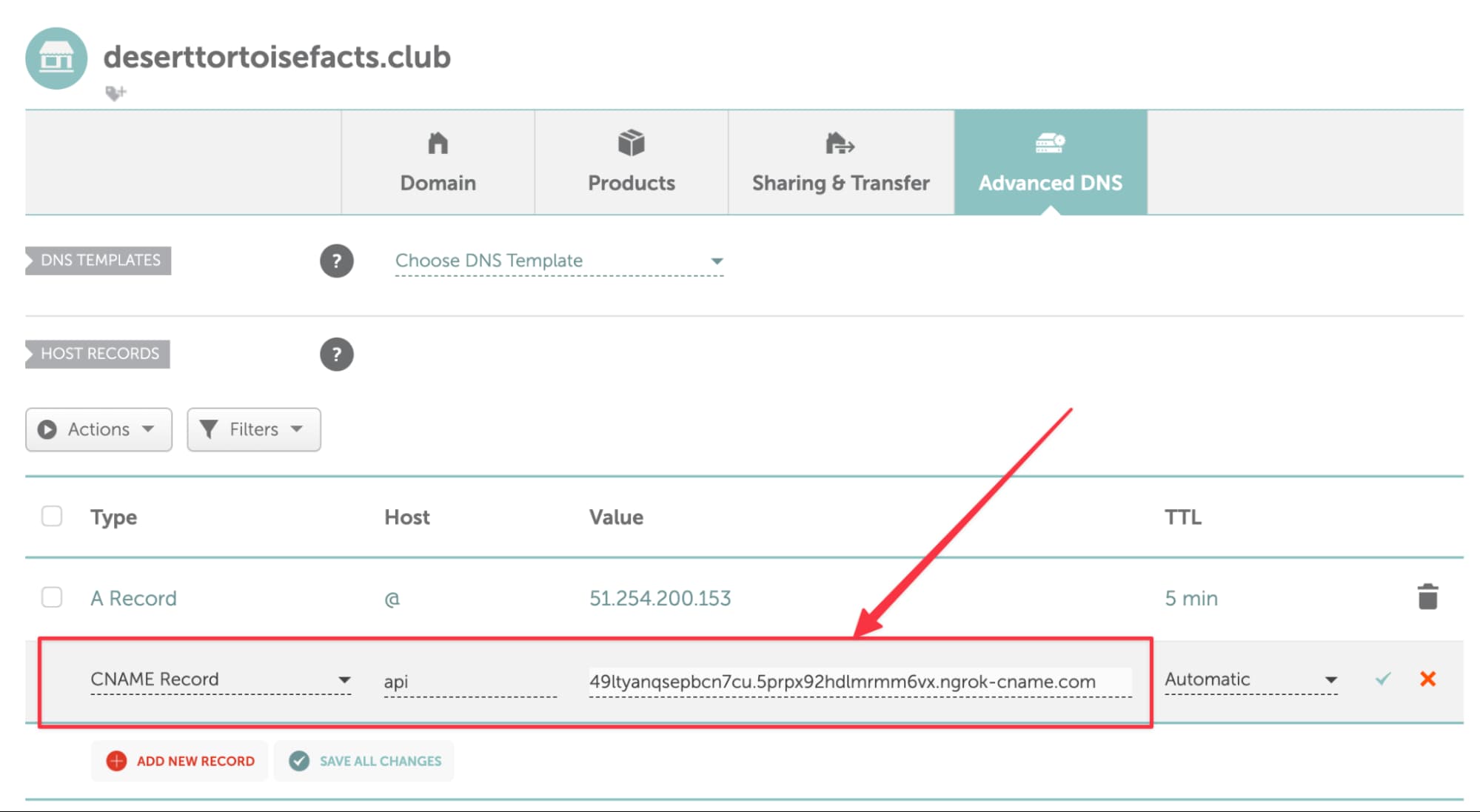
Task: Go to the Products tab
Action: click(631, 163)
